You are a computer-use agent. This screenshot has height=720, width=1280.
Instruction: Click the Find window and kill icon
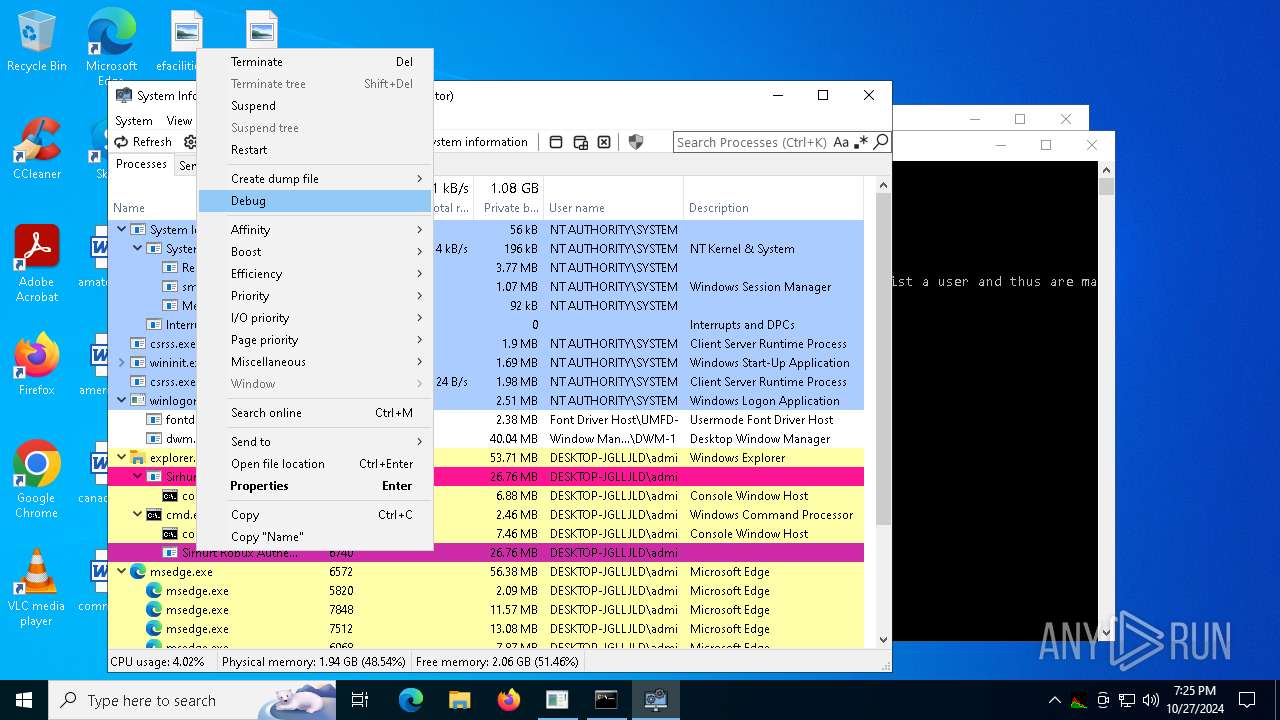(604, 142)
